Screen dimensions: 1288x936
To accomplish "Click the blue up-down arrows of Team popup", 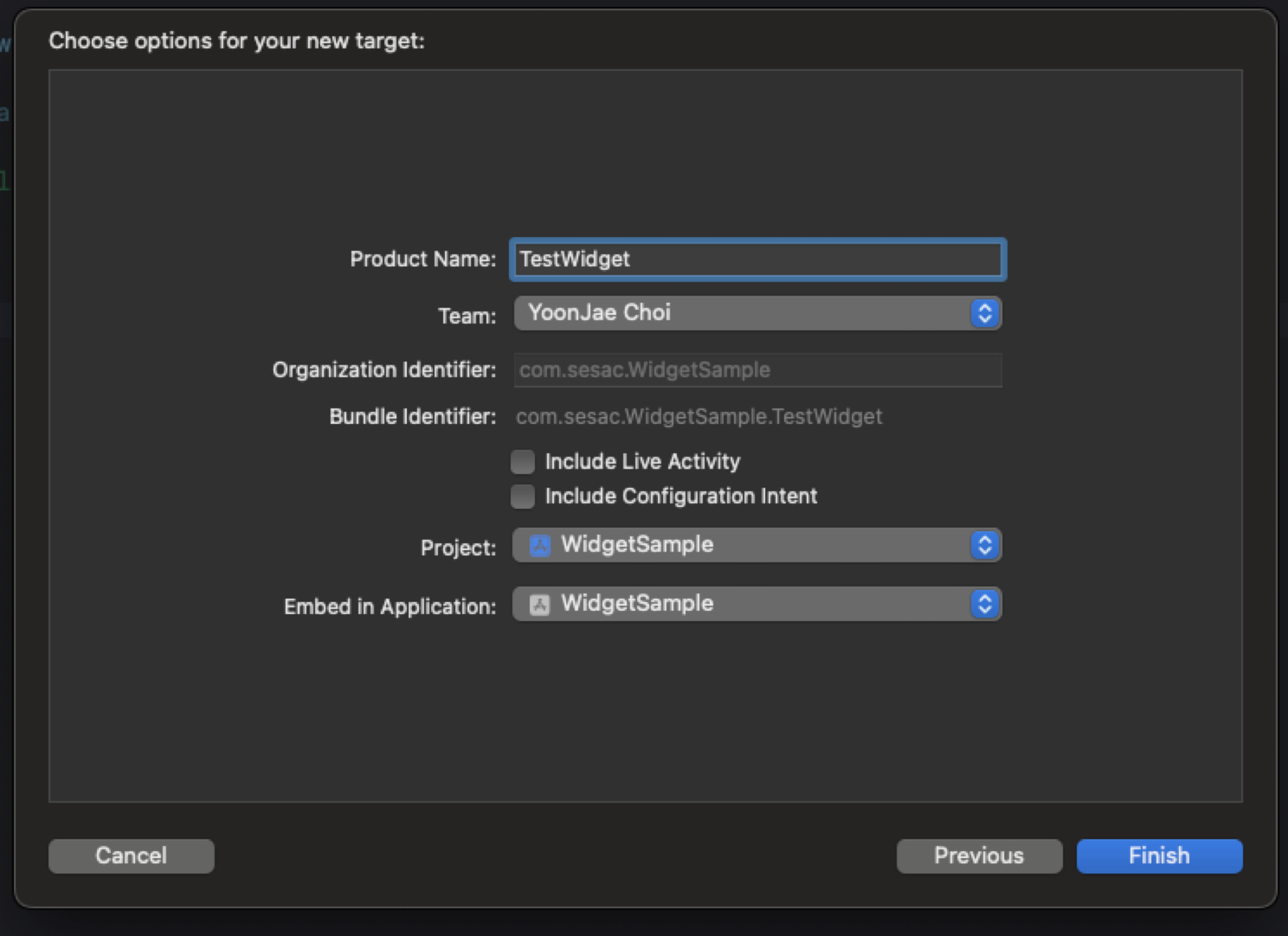I will tap(984, 313).
